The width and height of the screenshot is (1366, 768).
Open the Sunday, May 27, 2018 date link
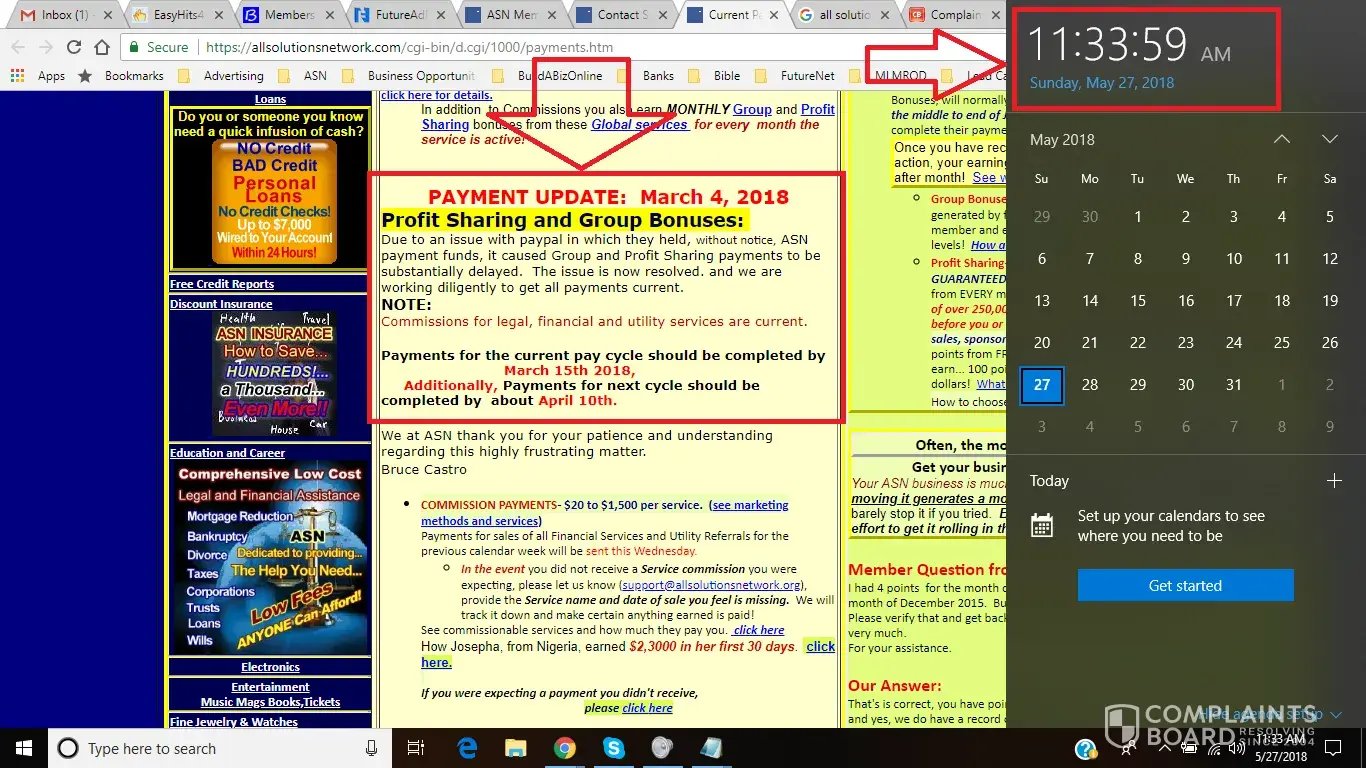coord(1102,83)
